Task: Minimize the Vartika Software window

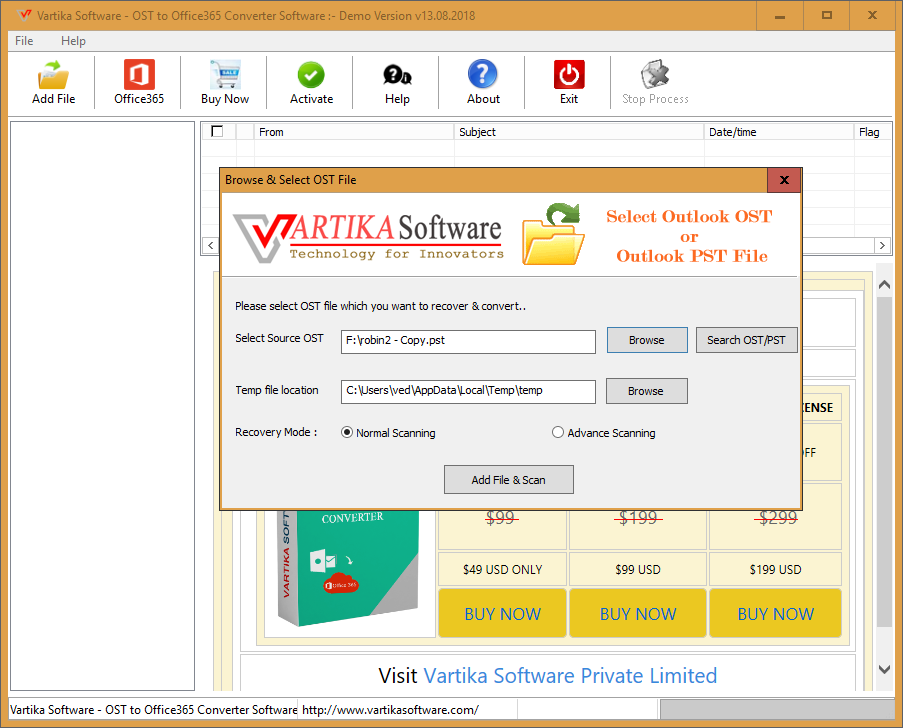Action: point(780,16)
